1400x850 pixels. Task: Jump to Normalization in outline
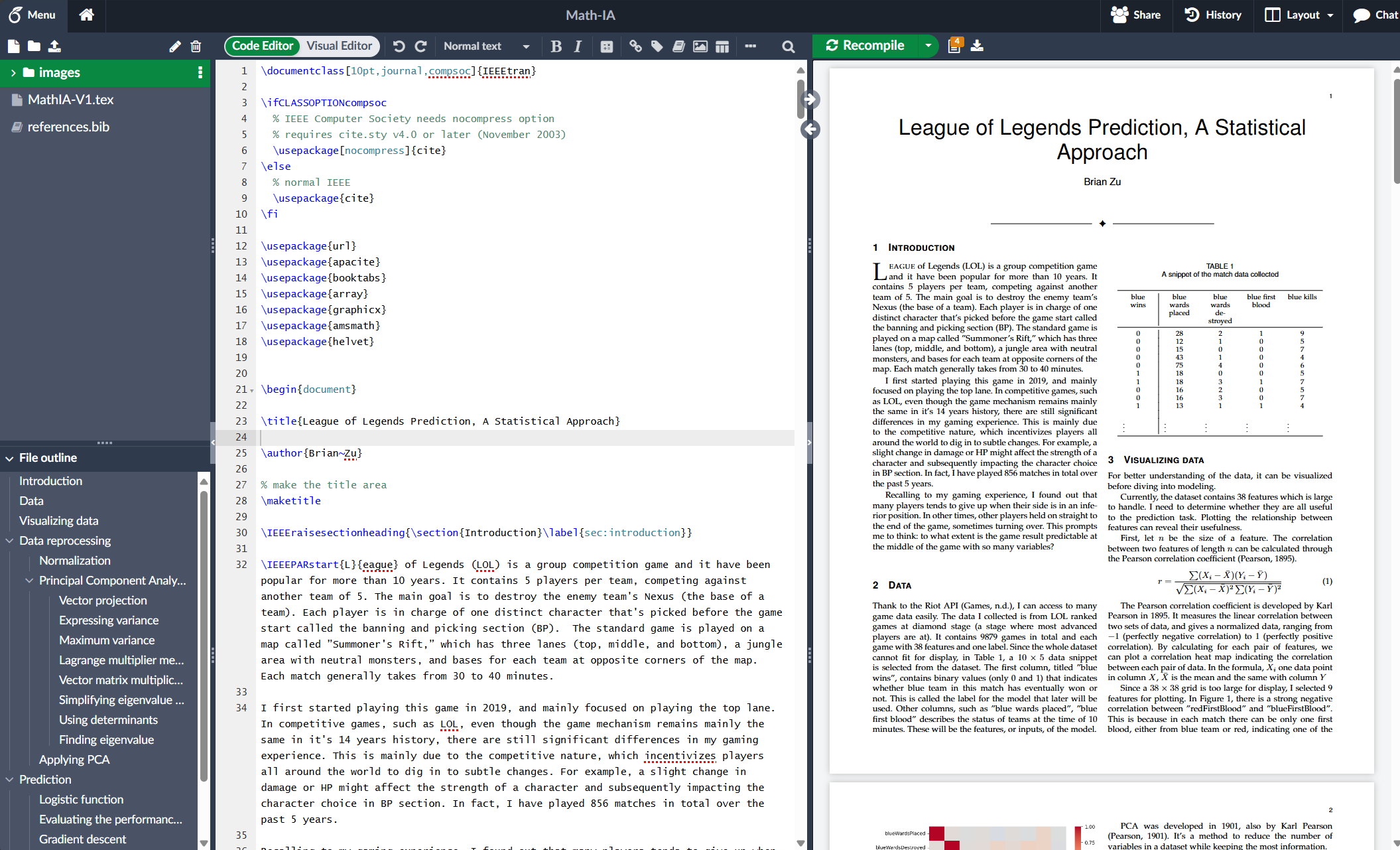(x=74, y=561)
